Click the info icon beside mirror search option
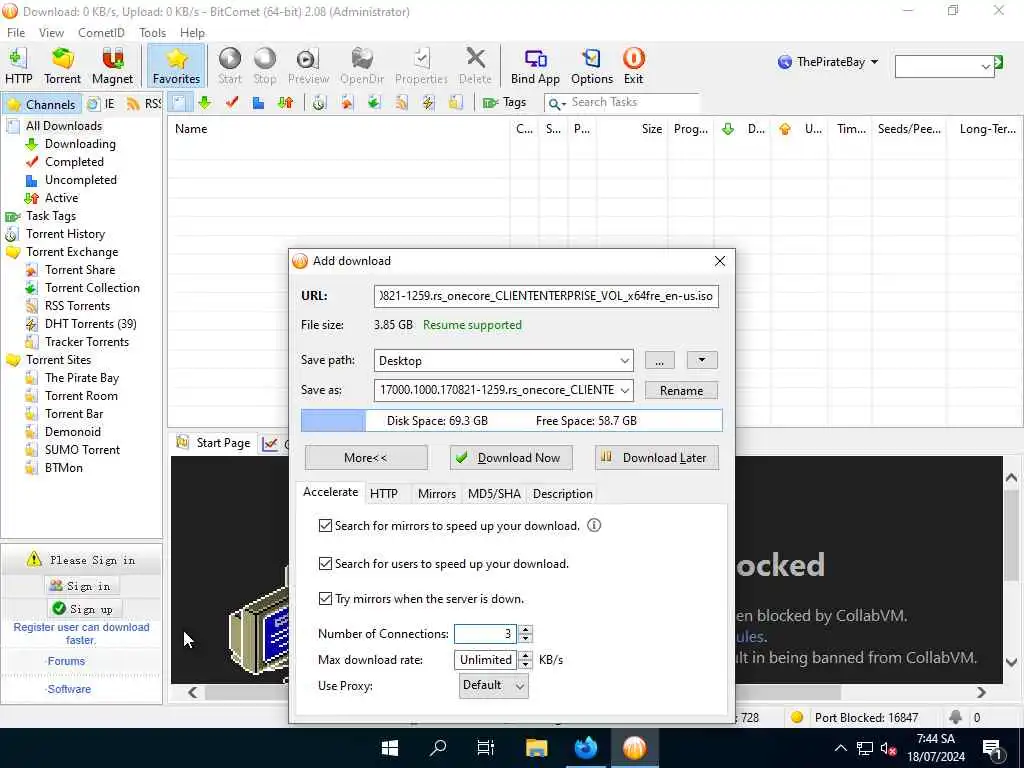Viewport: 1024px width, 768px height. [x=594, y=526]
